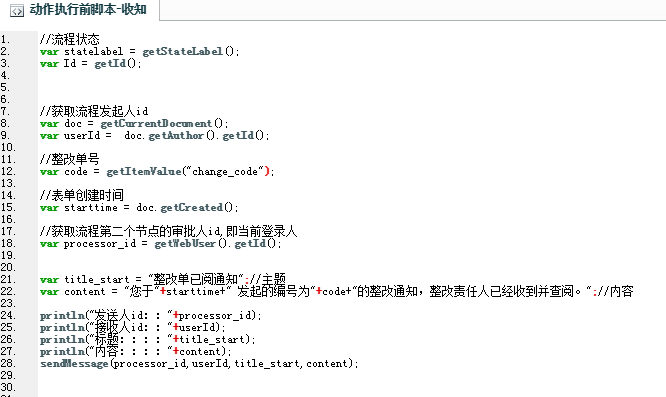
Task: Click the comment //流程状态
Action: click(x=70, y=39)
